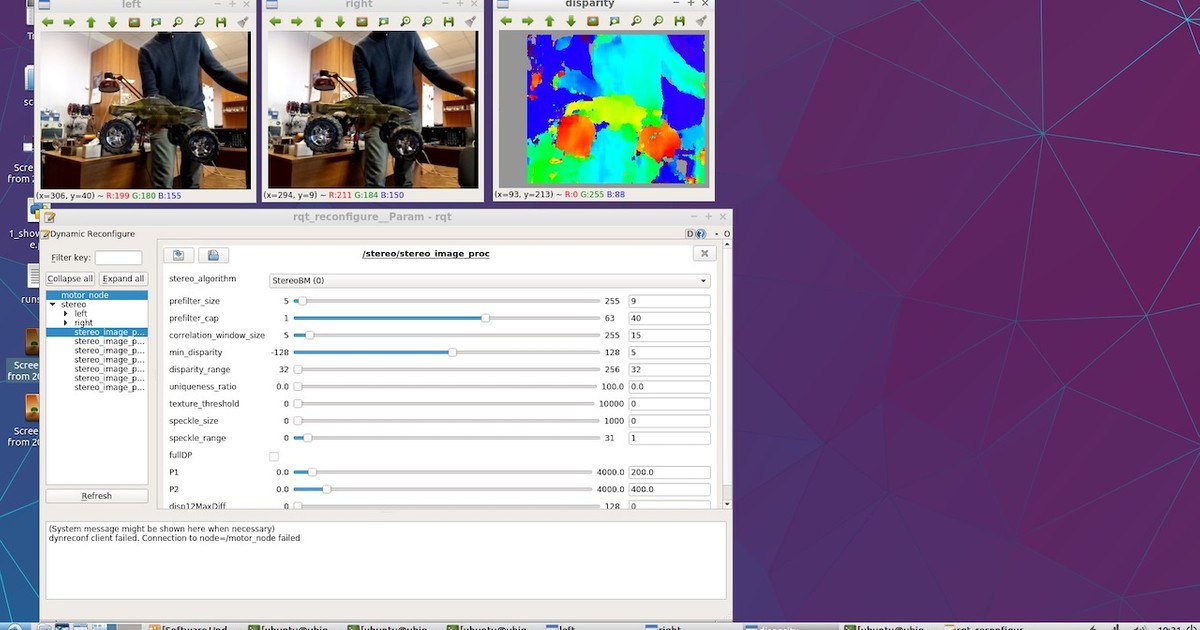
Task: Reset zoom to original in disparity window
Action: 593,21
